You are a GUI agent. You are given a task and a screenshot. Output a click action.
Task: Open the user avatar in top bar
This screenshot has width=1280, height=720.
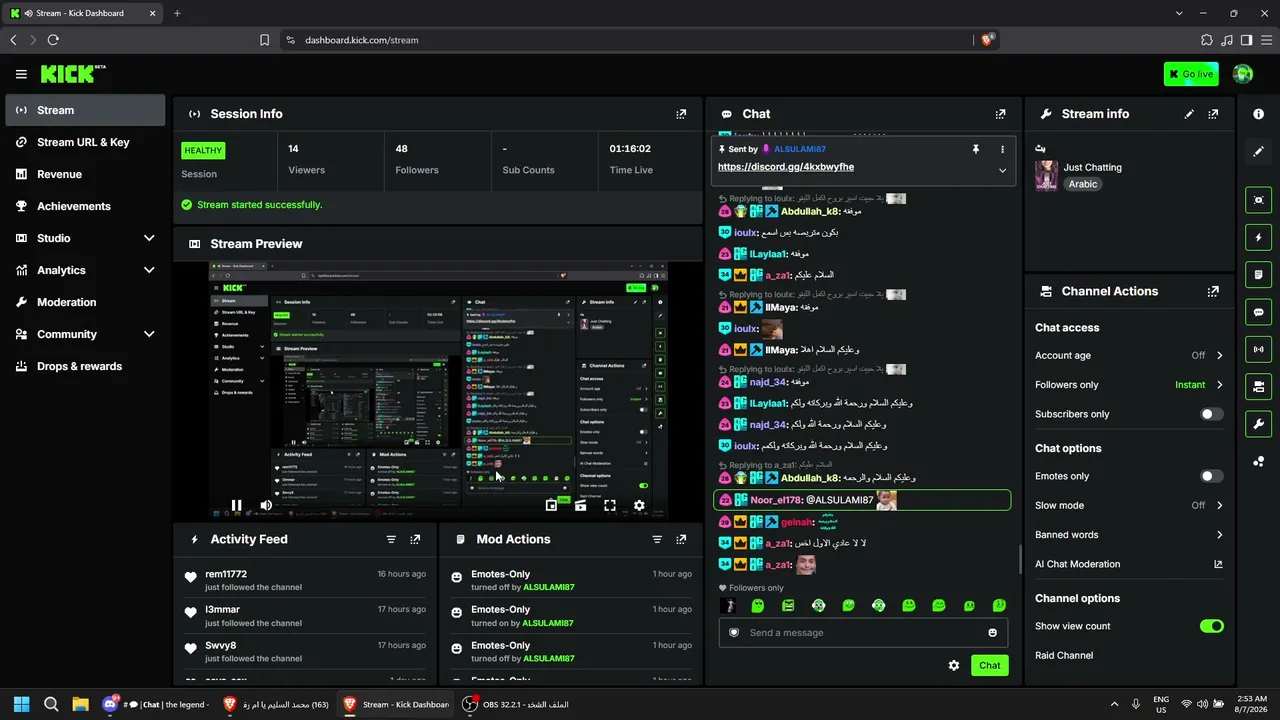point(1243,74)
